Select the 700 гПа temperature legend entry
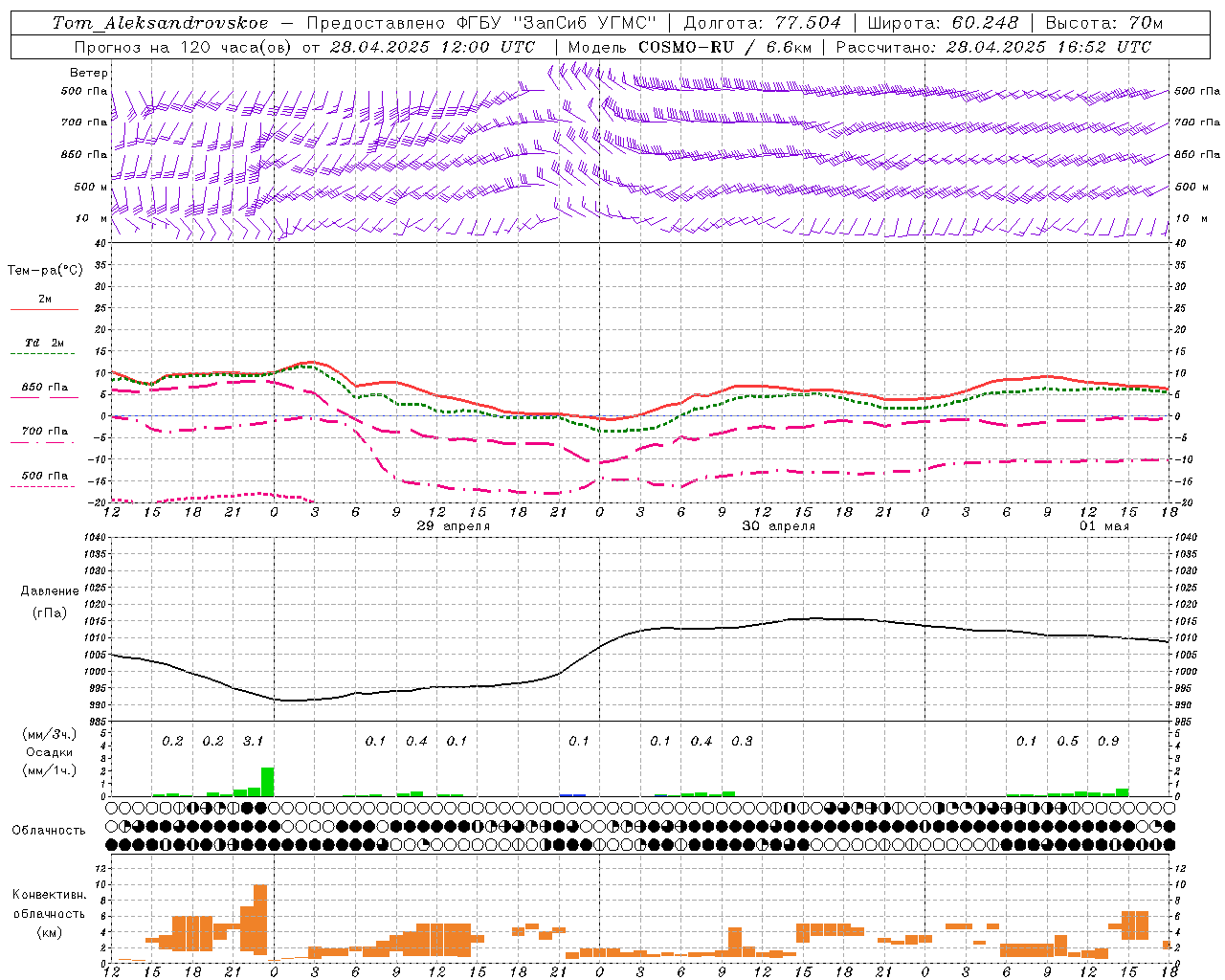The image size is (1225, 980). coord(45,432)
